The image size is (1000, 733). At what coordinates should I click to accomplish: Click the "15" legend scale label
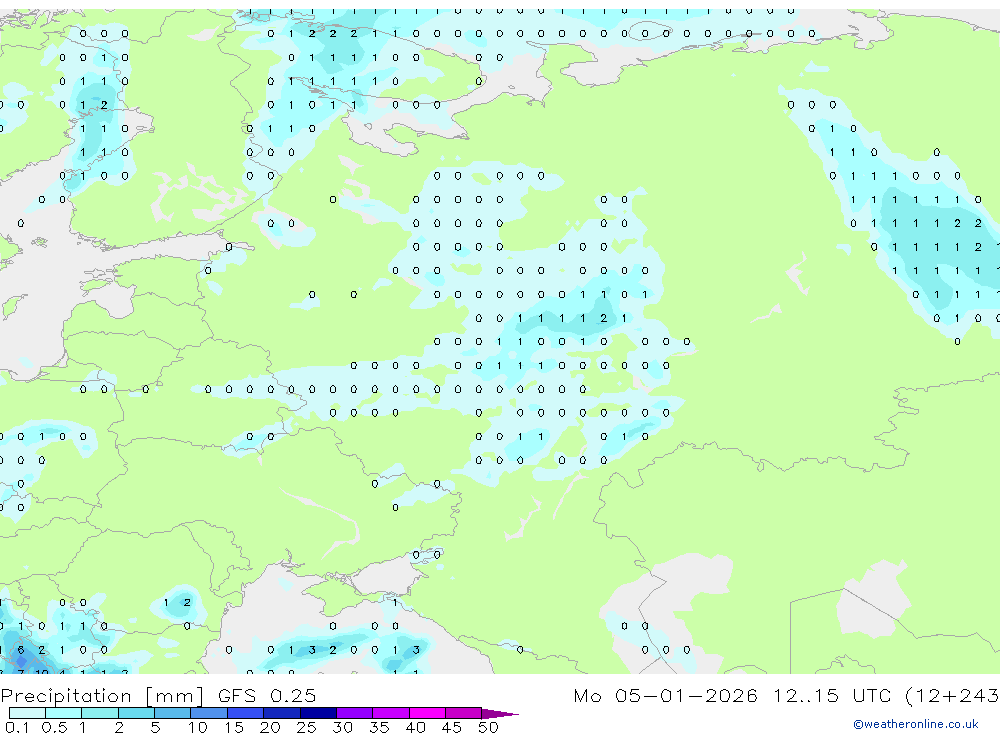click(x=234, y=727)
